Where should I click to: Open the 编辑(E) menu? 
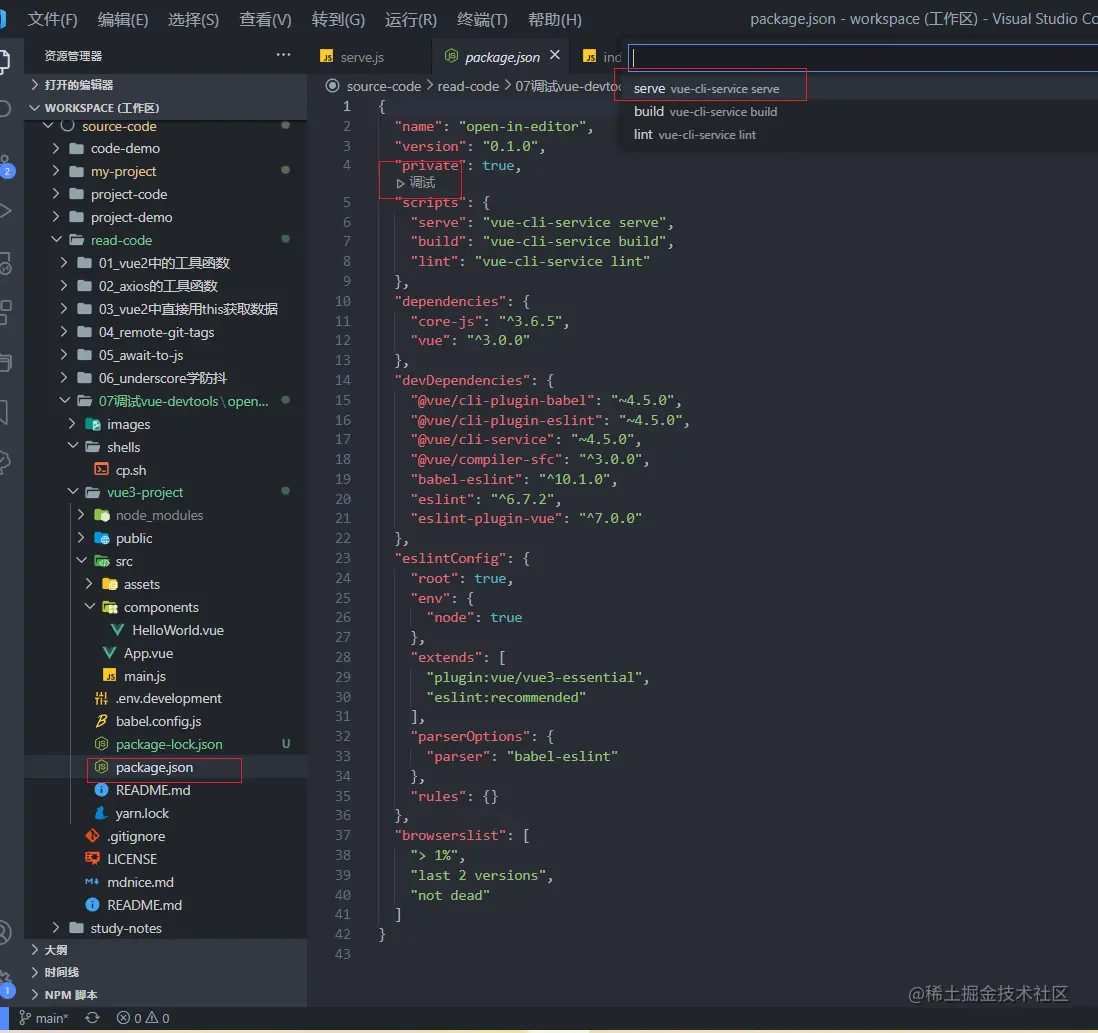[x=123, y=20]
